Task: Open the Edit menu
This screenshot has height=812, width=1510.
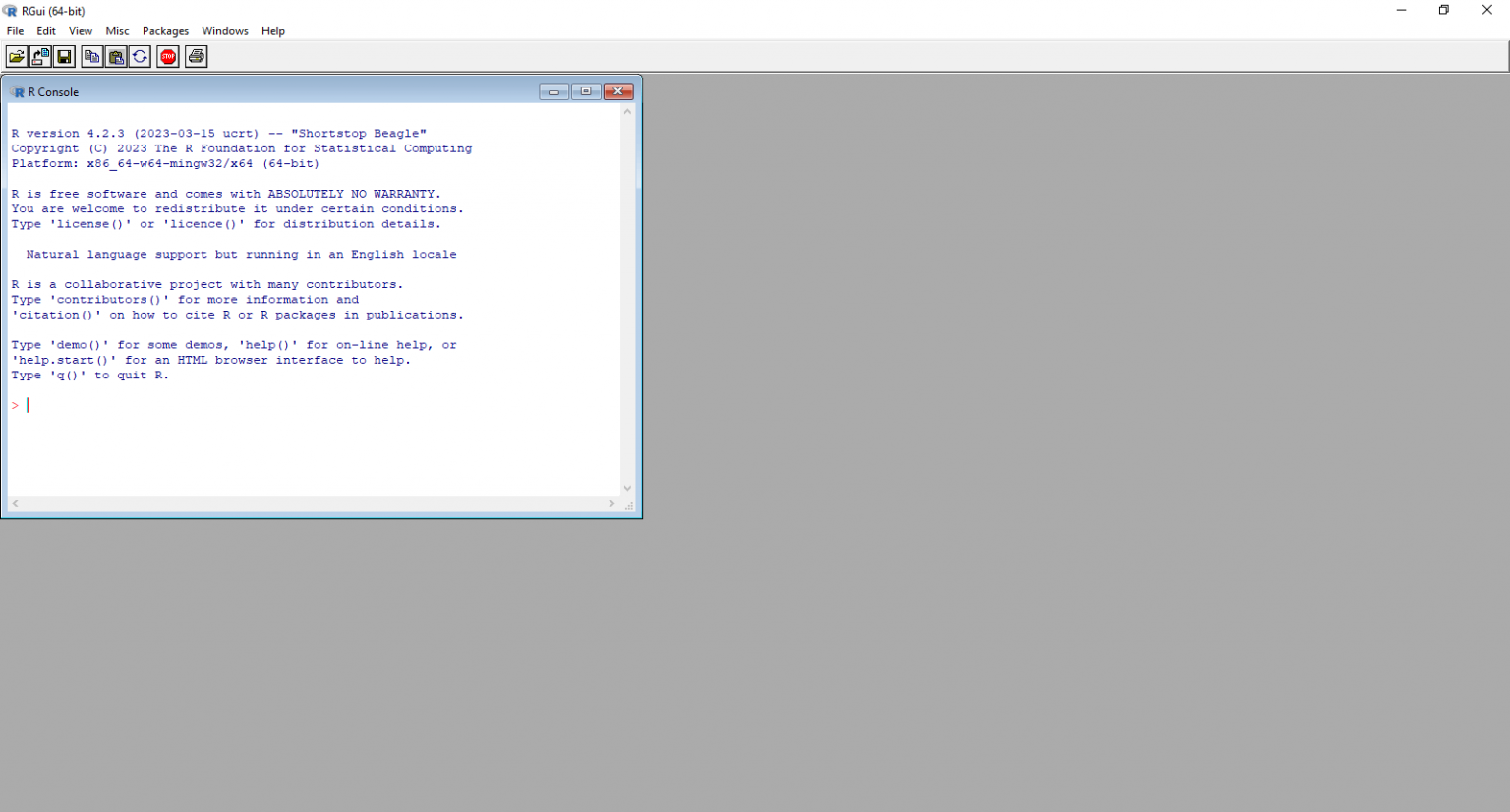Action: 45,30
